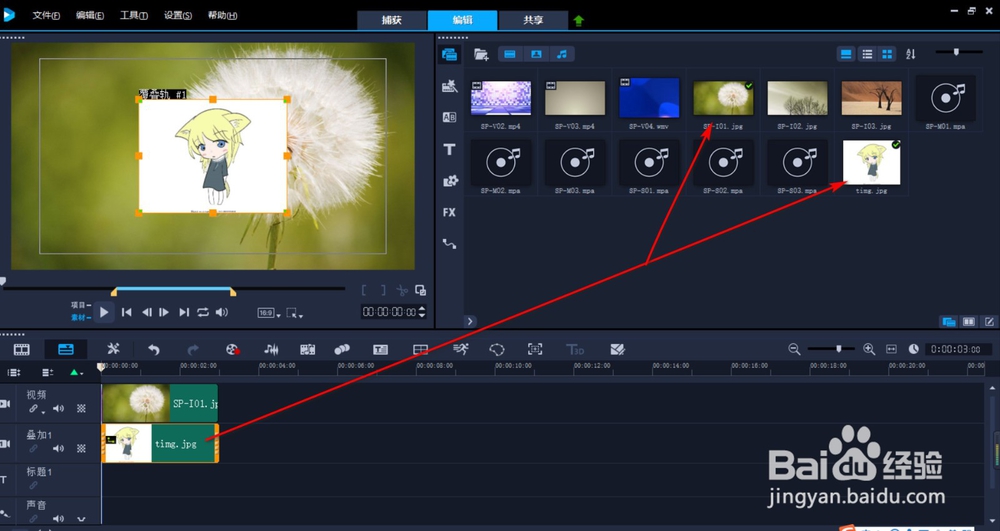Switch library to thumbnail view
This screenshot has width=1000, height=531.
(x=887, y=54)
